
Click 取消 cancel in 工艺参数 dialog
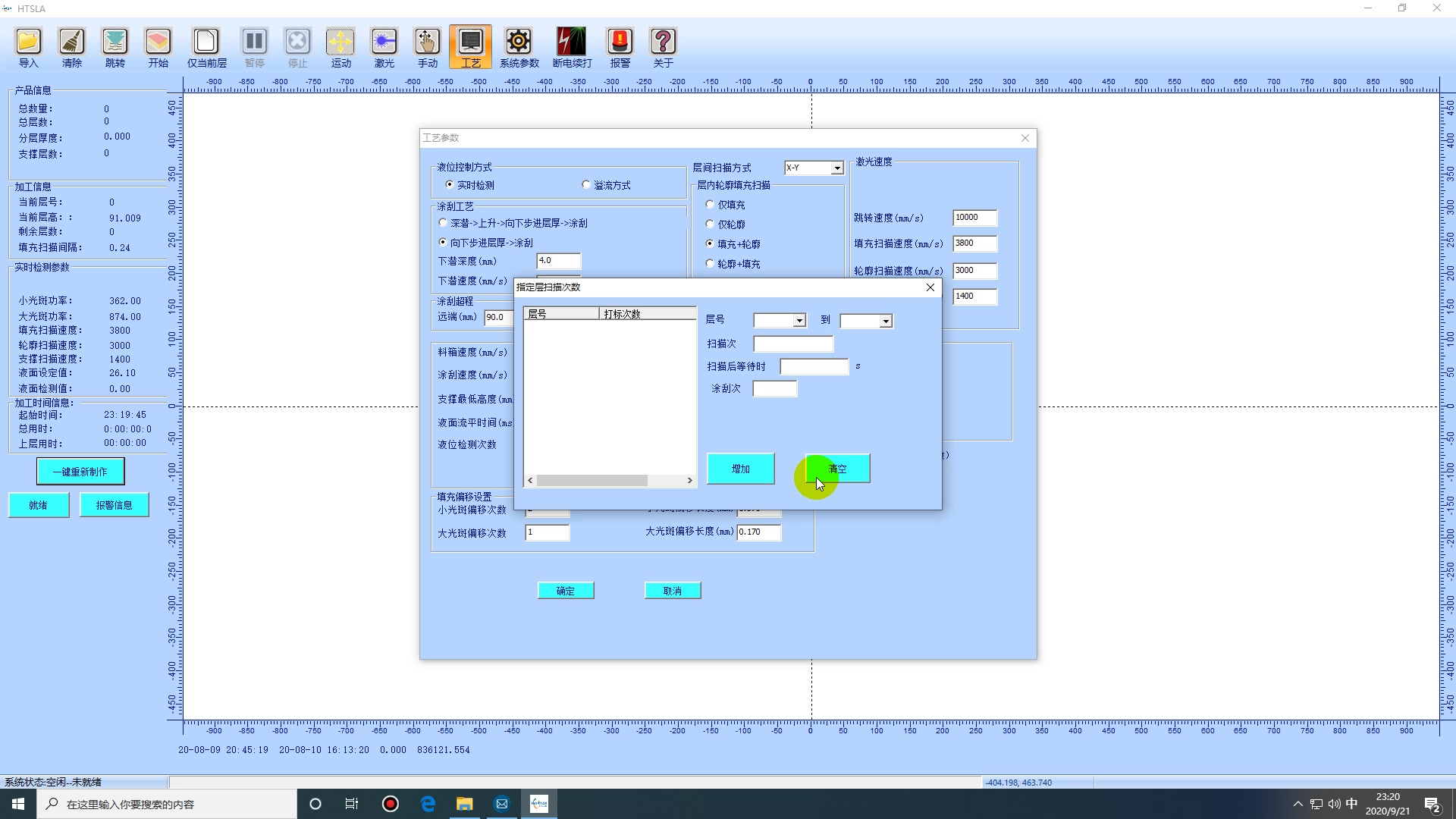pyautogui.click(x=673, y=591)
